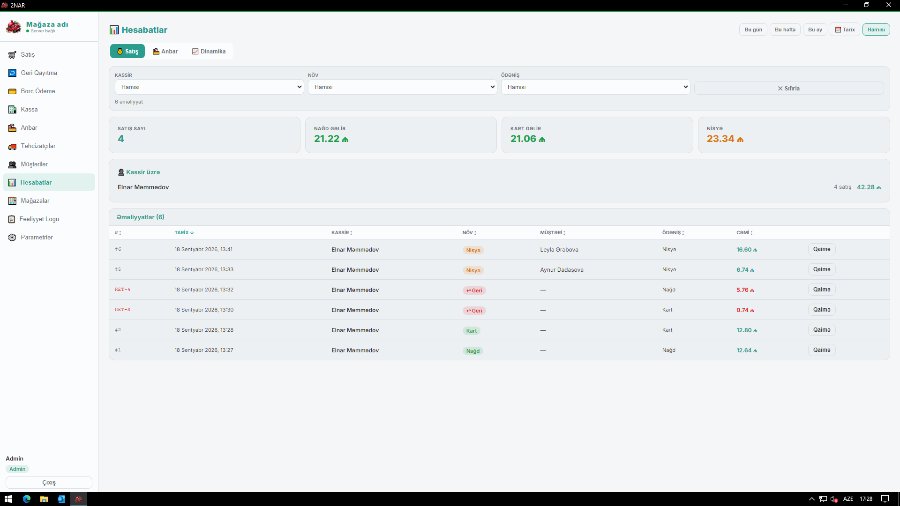Screen dimensions: 900x506
Task: Sort table by Ödəniş column header
Action: point(673,233)
